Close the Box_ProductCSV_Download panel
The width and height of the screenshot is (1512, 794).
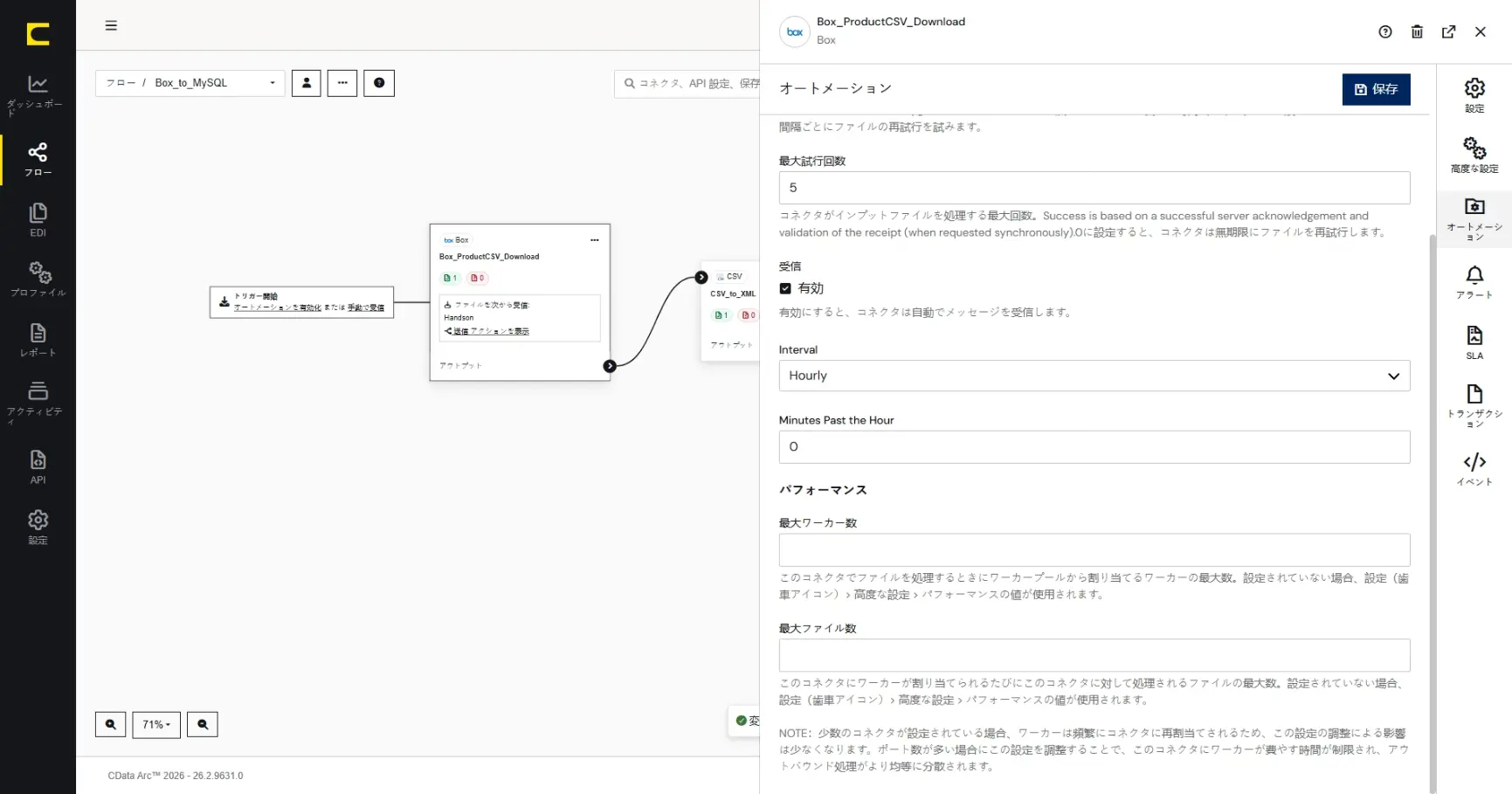click(1481, 32)
